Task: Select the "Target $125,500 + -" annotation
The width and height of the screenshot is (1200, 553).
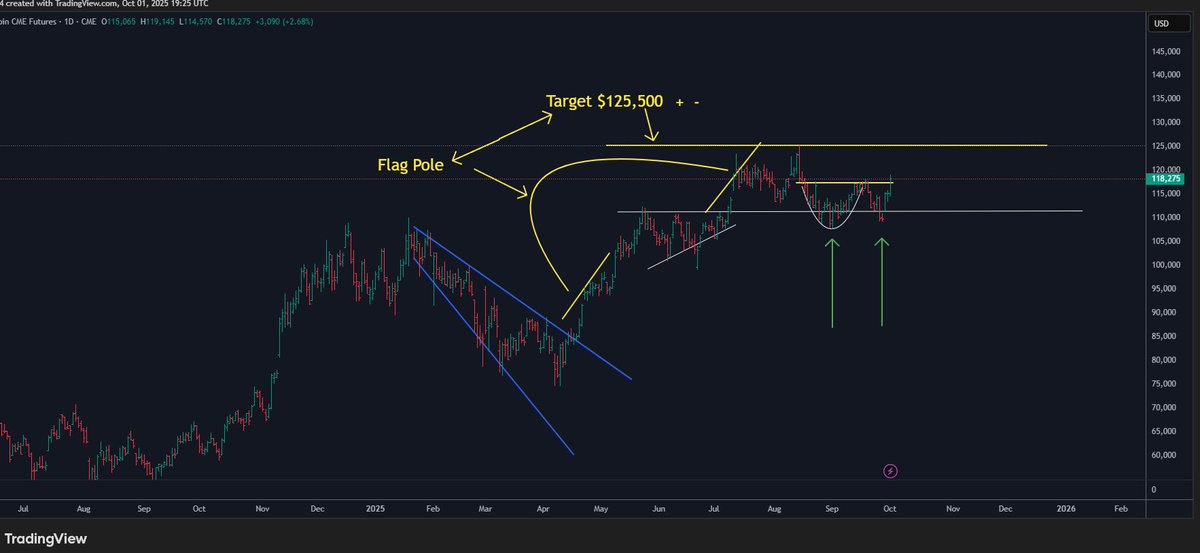Action: point(621,101)
